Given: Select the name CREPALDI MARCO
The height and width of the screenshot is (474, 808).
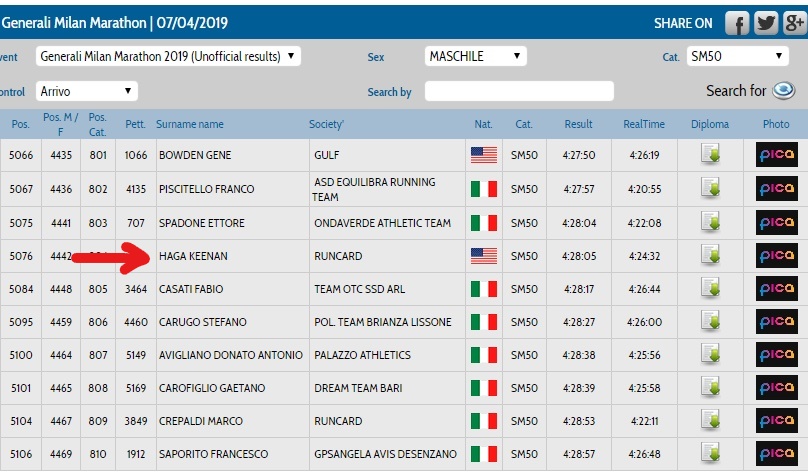Looking at the screenshot, I should coord(200,421).
